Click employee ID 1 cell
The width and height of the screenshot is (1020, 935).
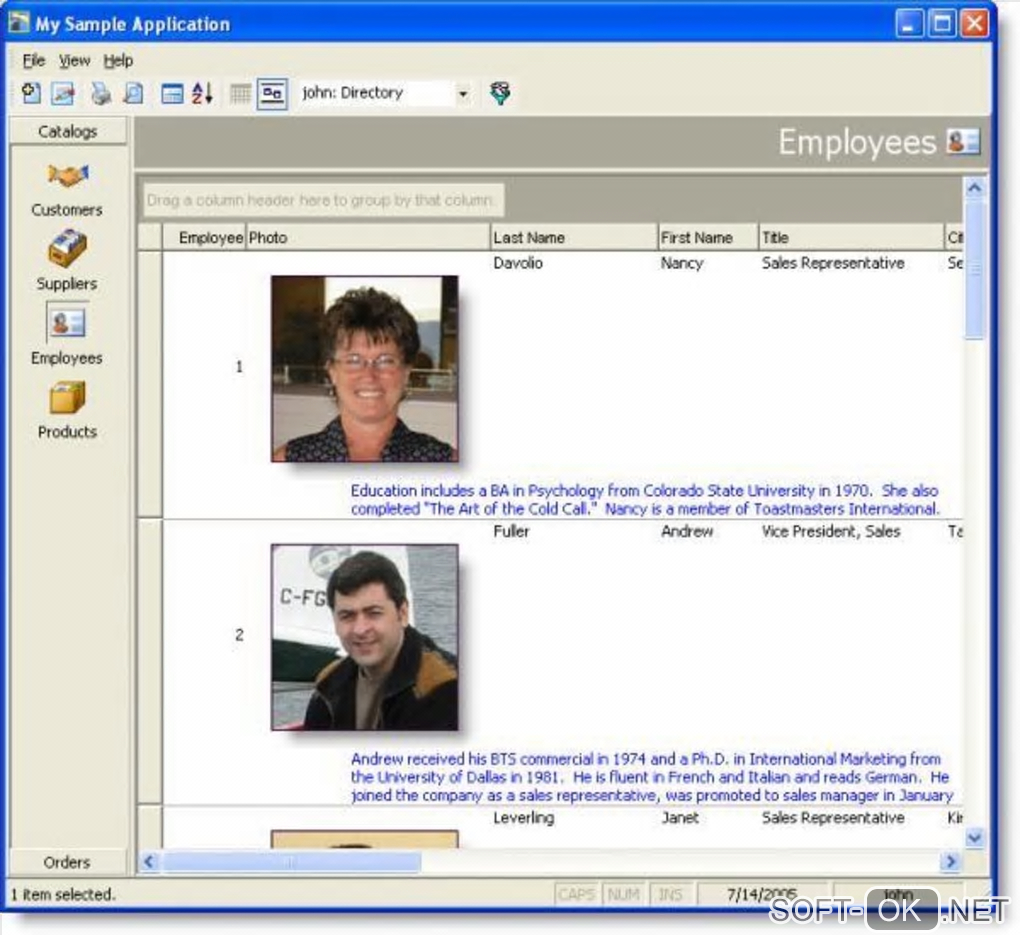pyautogui.click(x=239, y=367)
